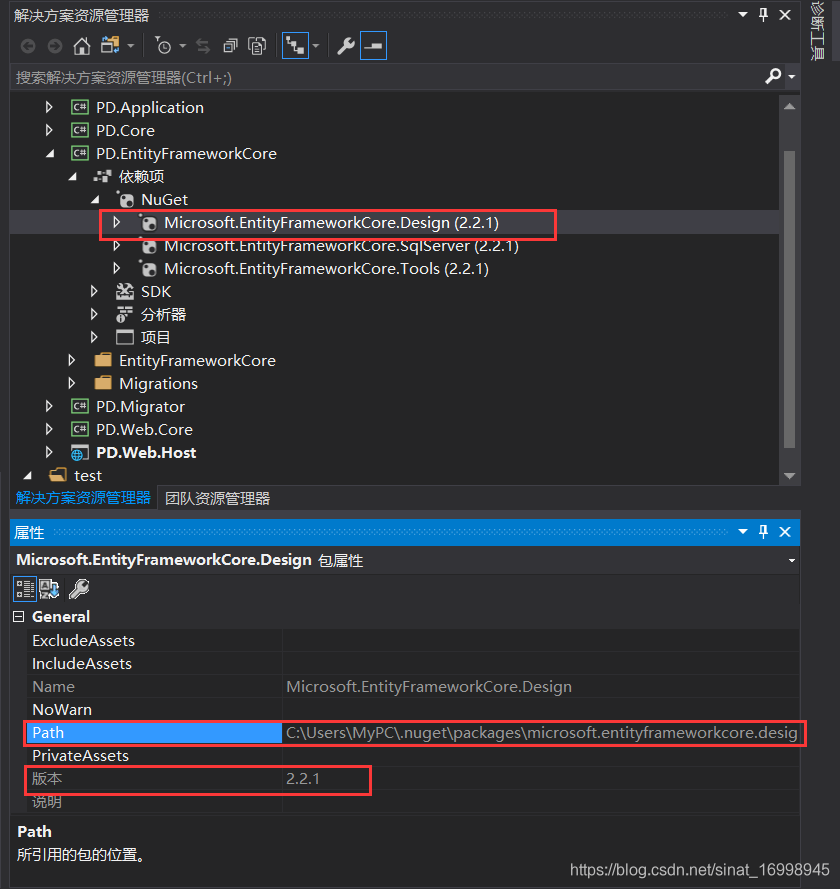Click the Migrations folder icon

[x=103, y=383]
